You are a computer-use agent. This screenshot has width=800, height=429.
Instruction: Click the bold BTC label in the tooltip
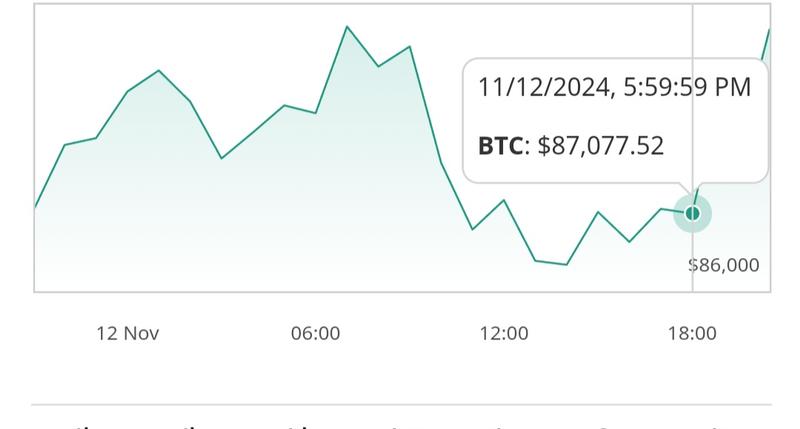coord(500,146)
